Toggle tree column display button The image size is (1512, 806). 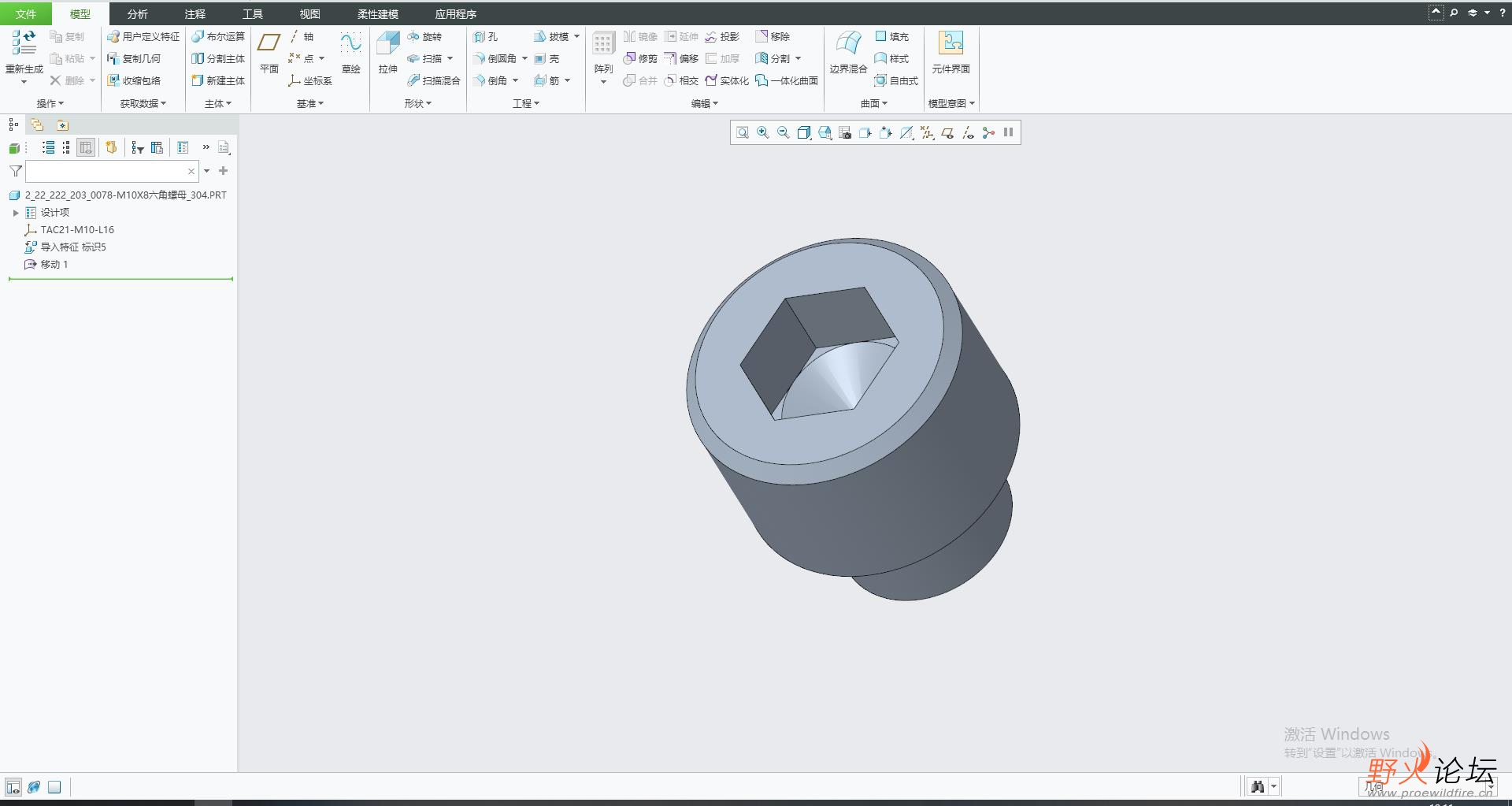tap(86, 147)
